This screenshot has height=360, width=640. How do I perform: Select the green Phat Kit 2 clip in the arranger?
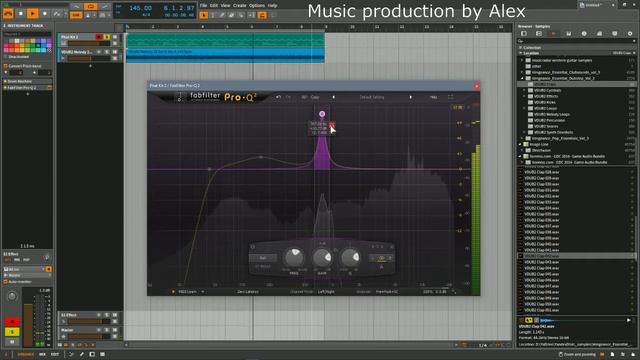pos(225,40)
